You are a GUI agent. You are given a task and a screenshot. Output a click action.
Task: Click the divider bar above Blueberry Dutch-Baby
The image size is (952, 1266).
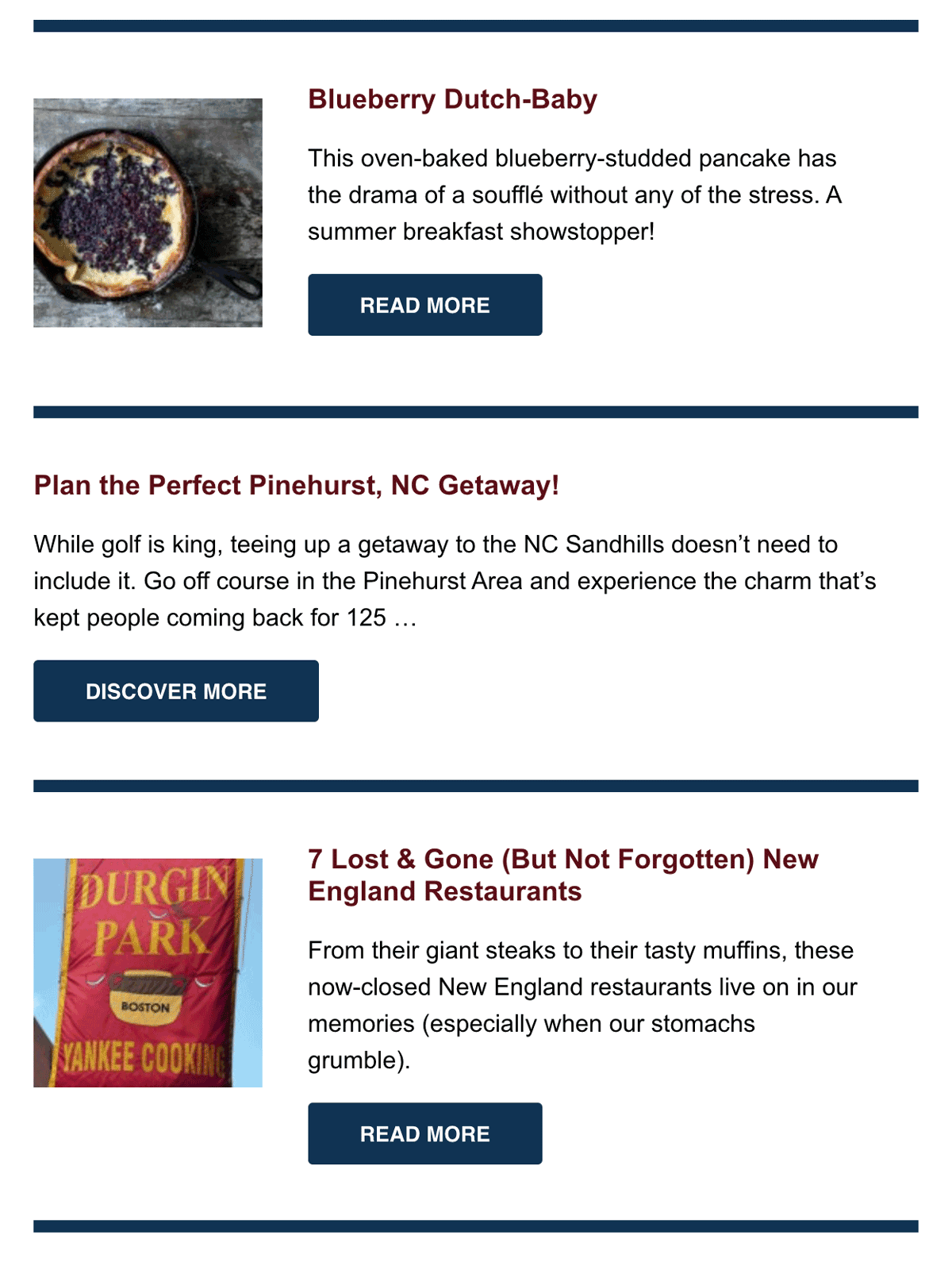coord(476,26)
